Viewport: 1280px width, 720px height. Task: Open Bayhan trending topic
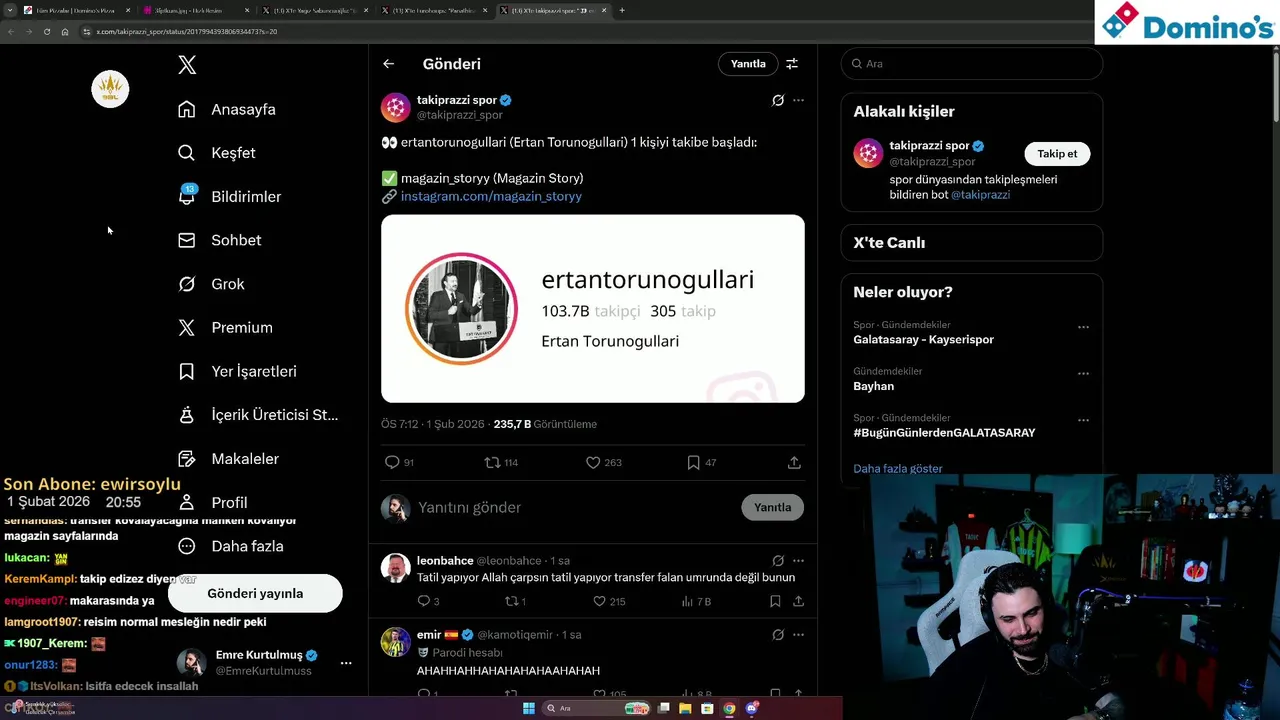click(x=873, y=386)
